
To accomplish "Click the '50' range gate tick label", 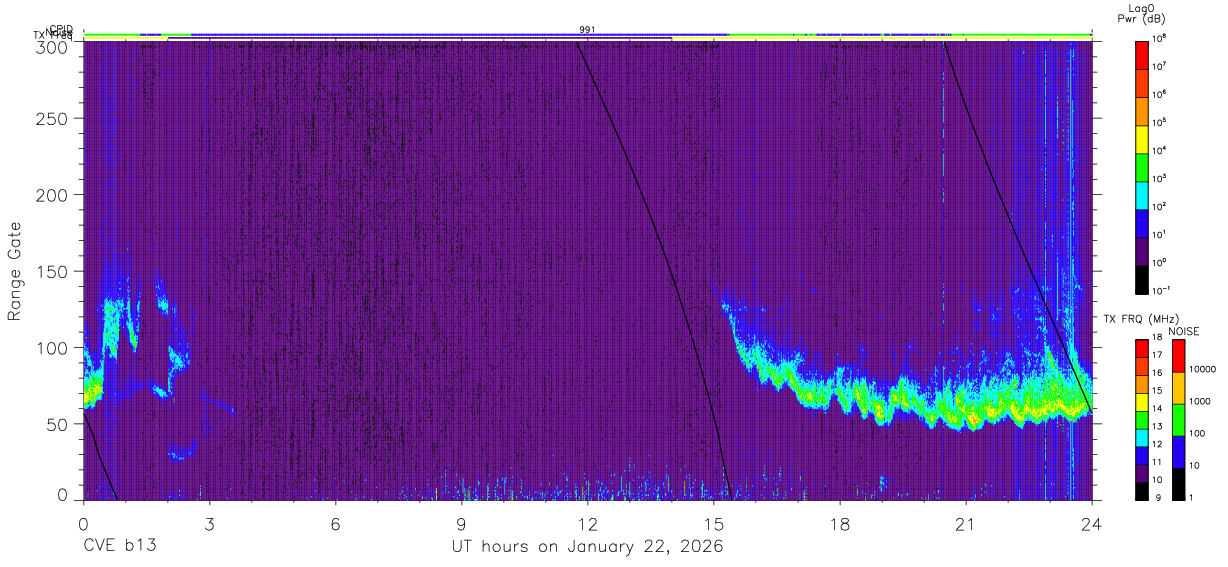I will (57, 424).
